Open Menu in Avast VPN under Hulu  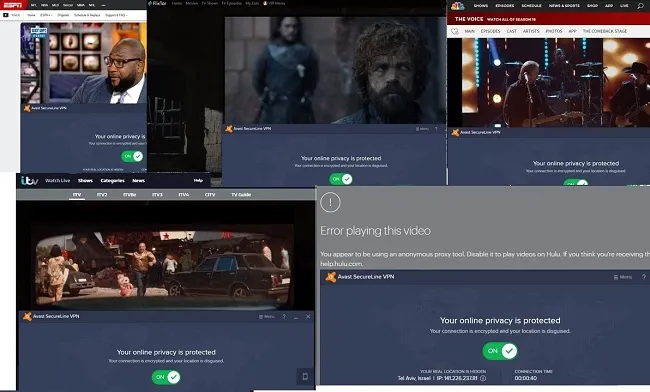click(623, 277)
